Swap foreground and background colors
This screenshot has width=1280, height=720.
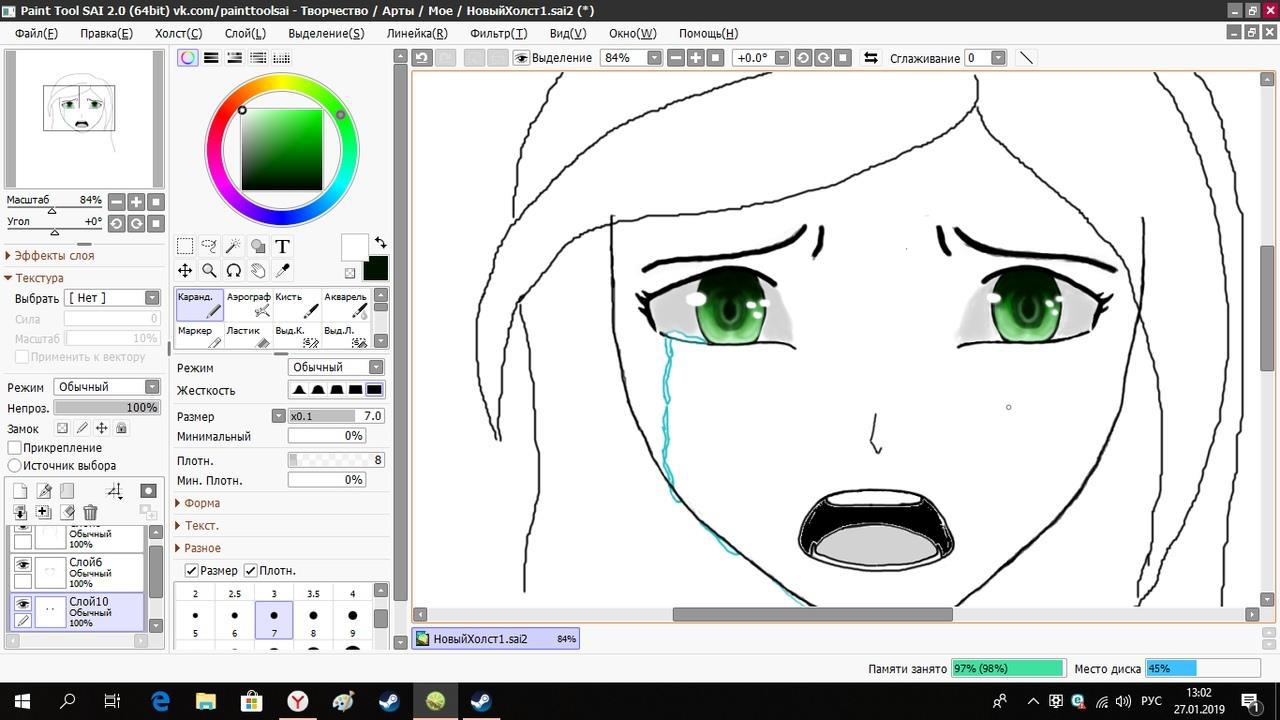pyautogui.click(x=380, y=243)
